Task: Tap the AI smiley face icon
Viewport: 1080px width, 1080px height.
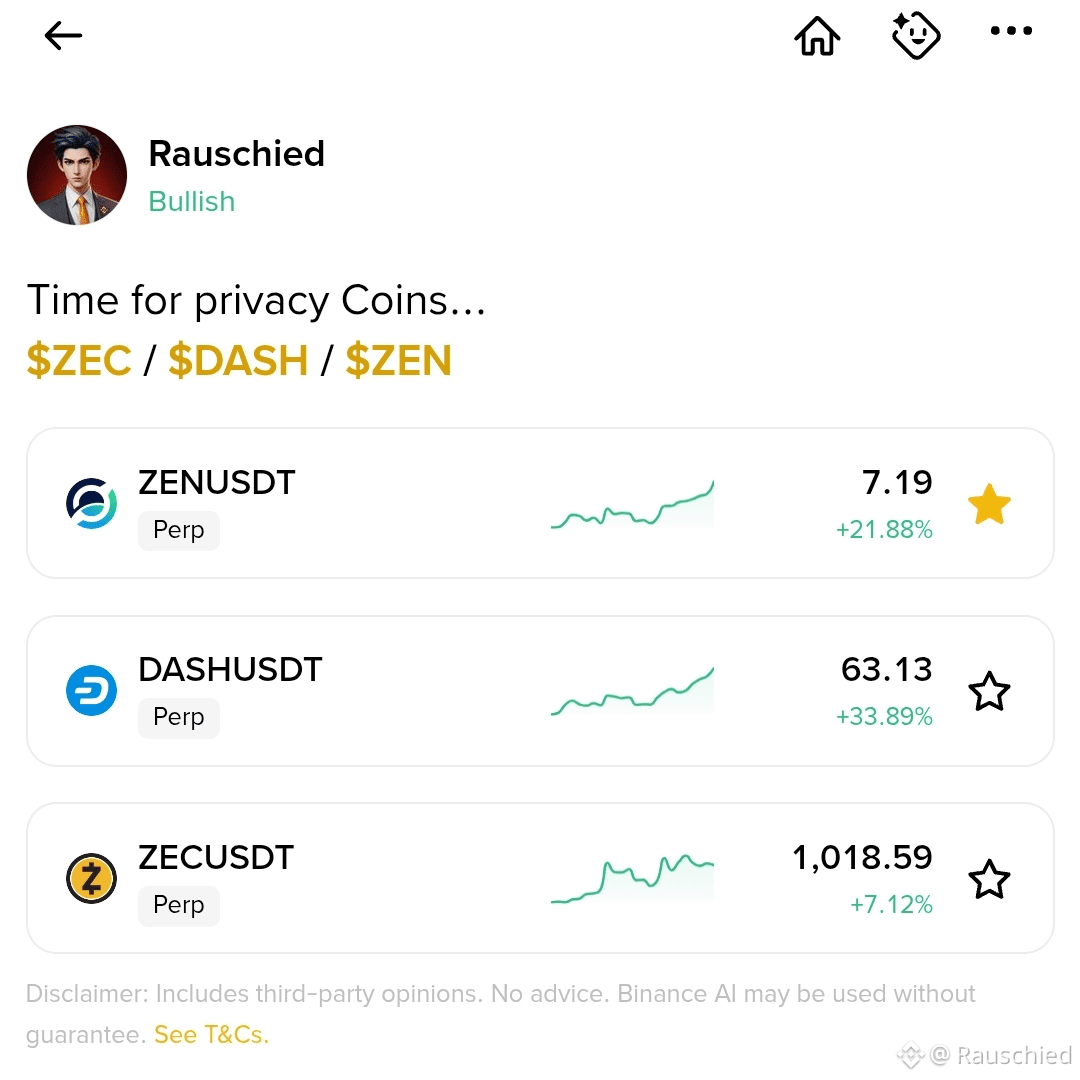Action: 915,35
